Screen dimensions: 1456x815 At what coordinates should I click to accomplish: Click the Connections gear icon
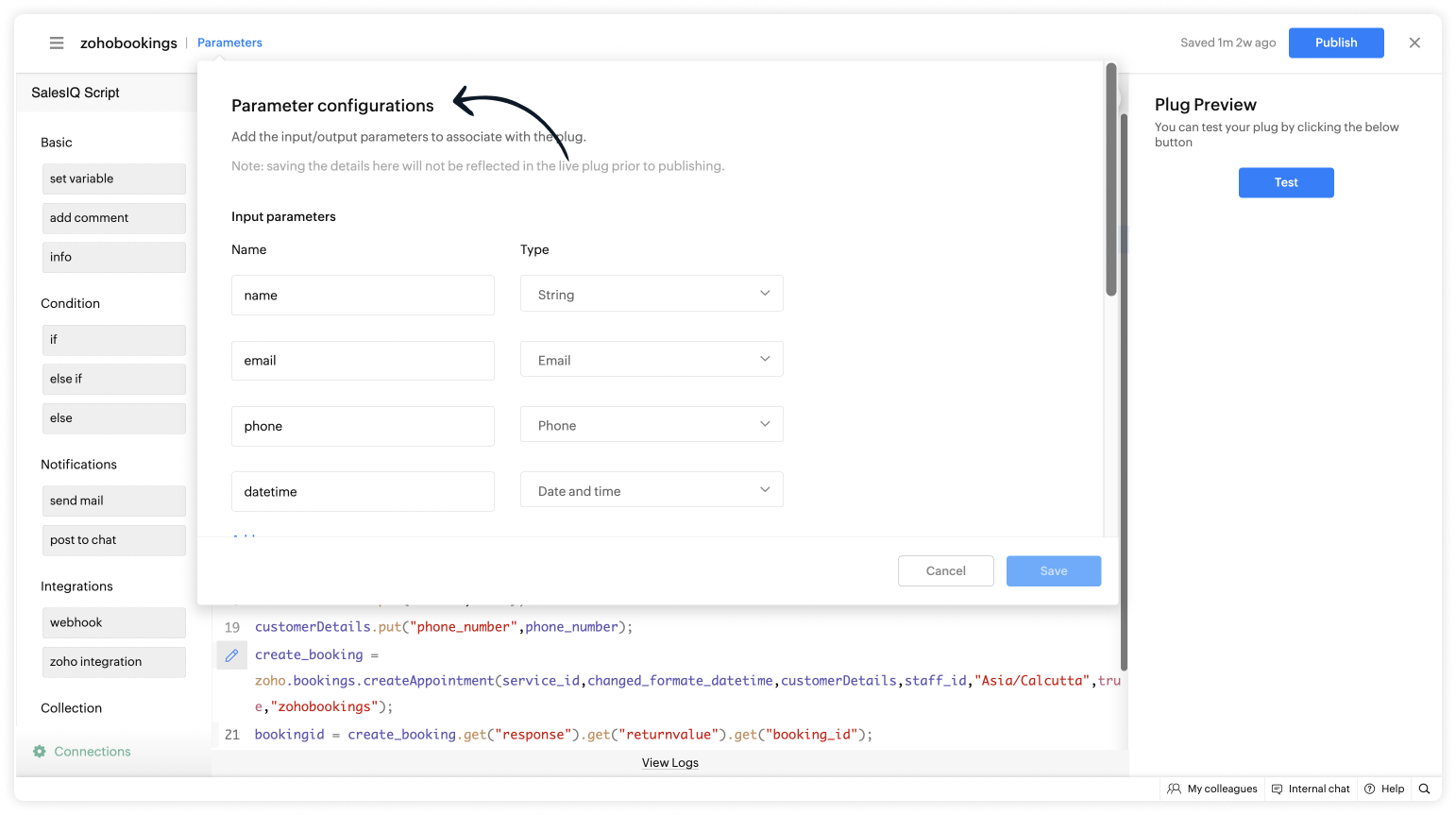click(x=40, y=752)
